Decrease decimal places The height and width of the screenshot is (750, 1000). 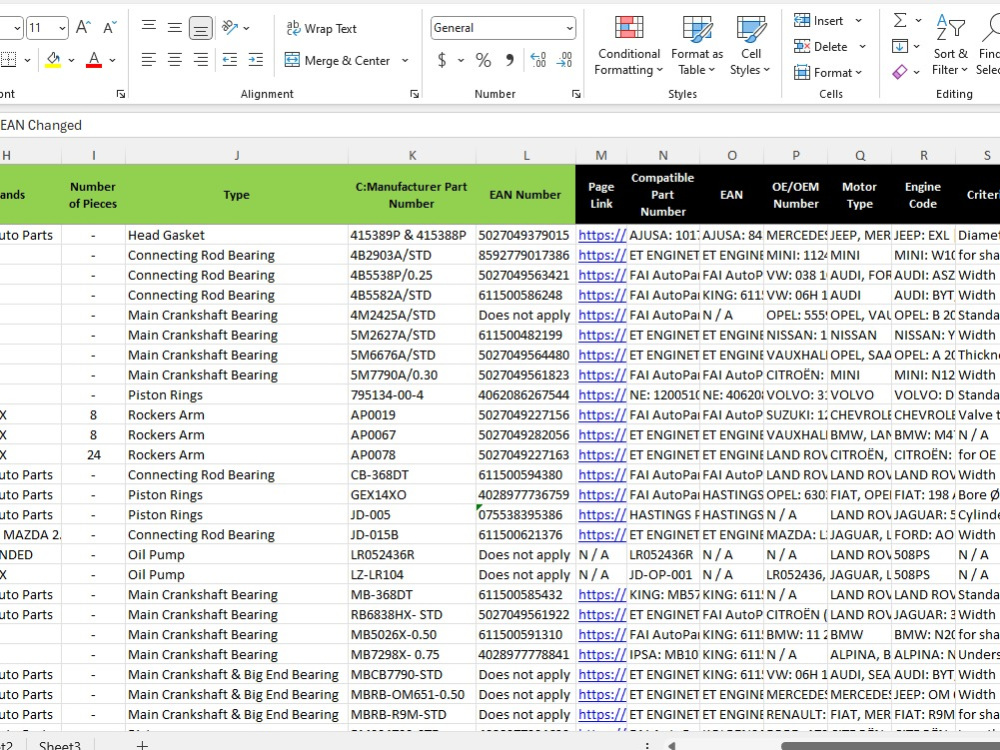pyautogui.click(x=564, y=60)
